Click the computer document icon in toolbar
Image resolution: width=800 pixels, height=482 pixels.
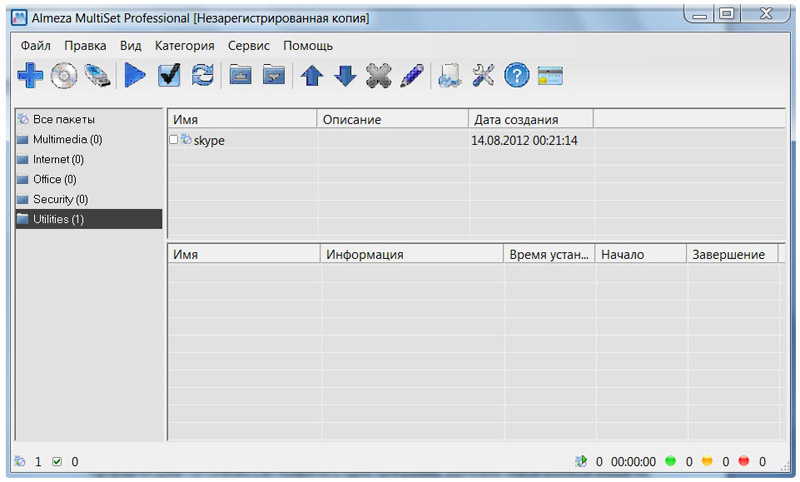click(450, 75)
